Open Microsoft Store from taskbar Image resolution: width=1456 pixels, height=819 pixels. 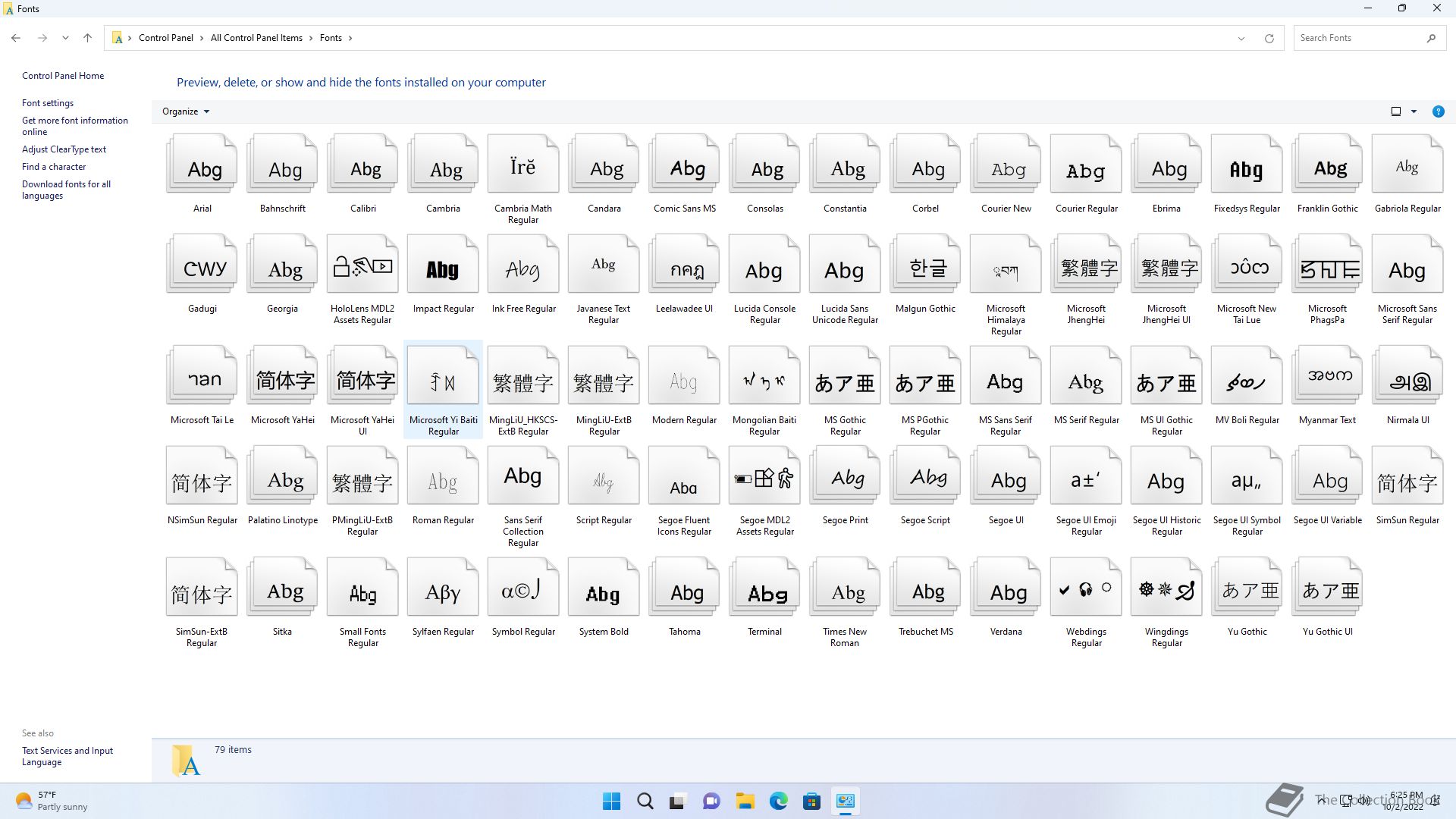coord(811,801)
